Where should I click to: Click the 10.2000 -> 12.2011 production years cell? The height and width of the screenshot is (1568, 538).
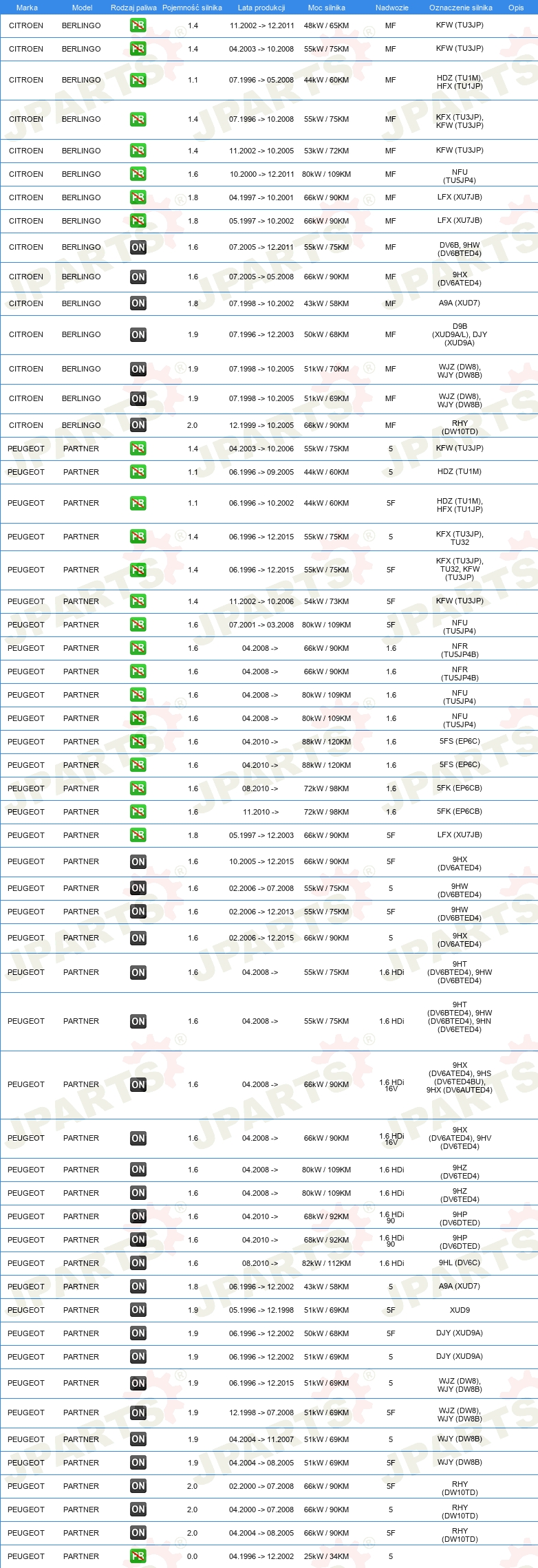pyautogui.click(x=261, y=174)
